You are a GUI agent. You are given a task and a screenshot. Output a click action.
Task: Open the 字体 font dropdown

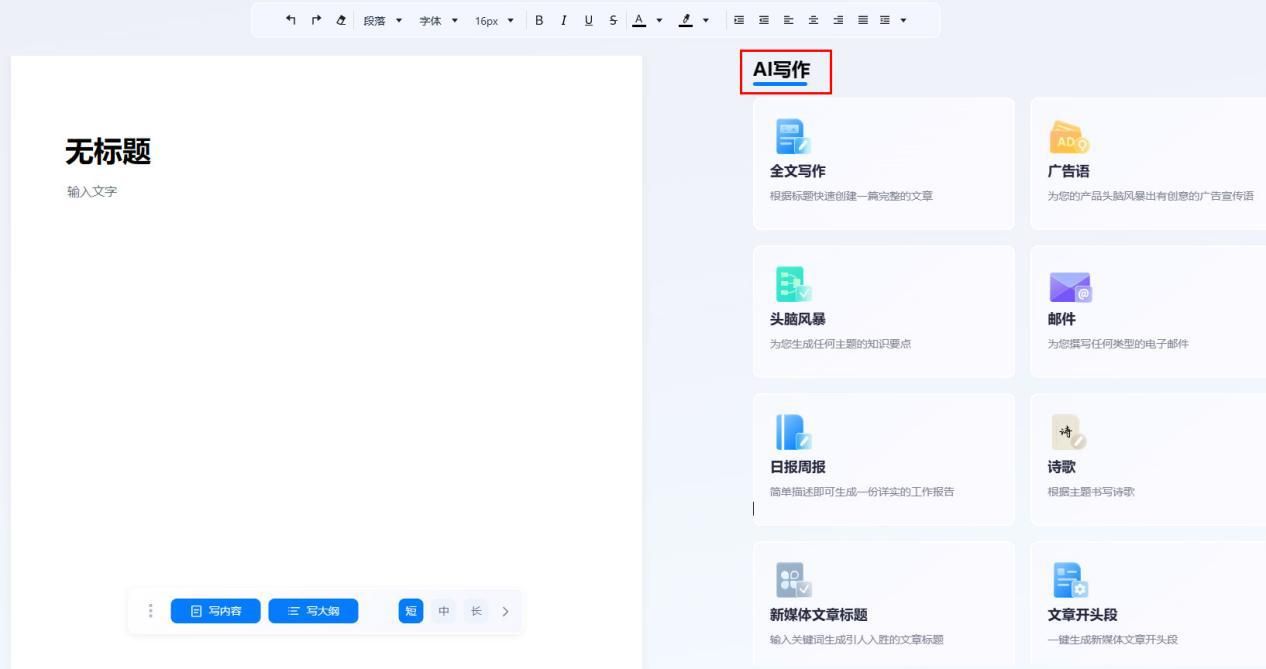pyautogui.click(x=438, y=20)
